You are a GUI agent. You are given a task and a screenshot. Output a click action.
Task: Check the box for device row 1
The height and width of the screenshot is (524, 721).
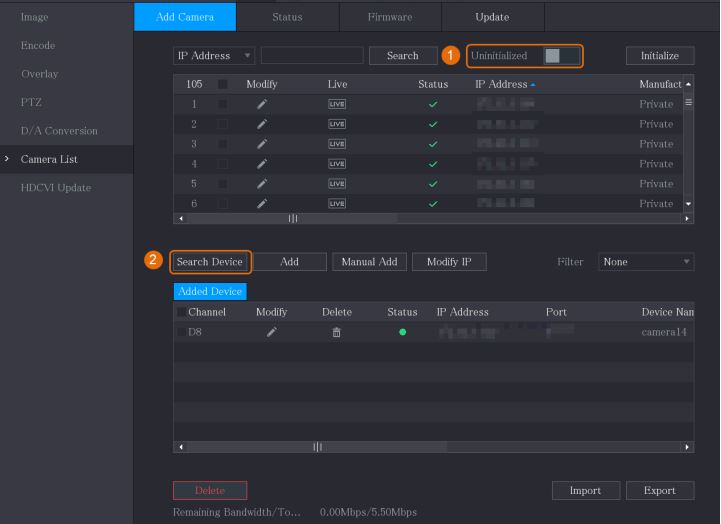[x=223, y=104]
